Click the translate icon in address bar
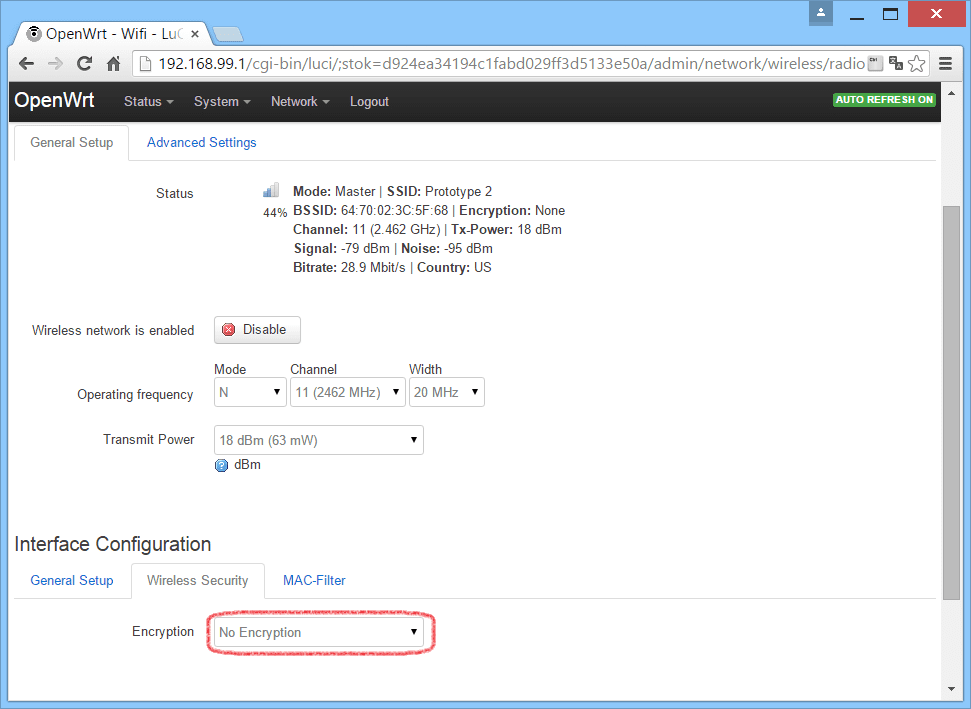Image resolution: width=971 pixels, height=709 pixels. (896, 64)
